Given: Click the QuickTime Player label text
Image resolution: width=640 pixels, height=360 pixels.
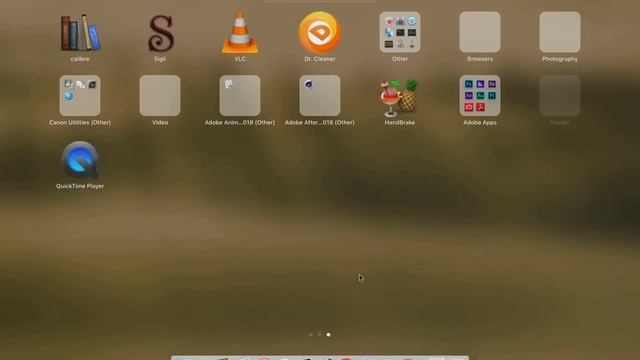Looking at the screenshot, I should pyautogui.click(x=80, y=186).
